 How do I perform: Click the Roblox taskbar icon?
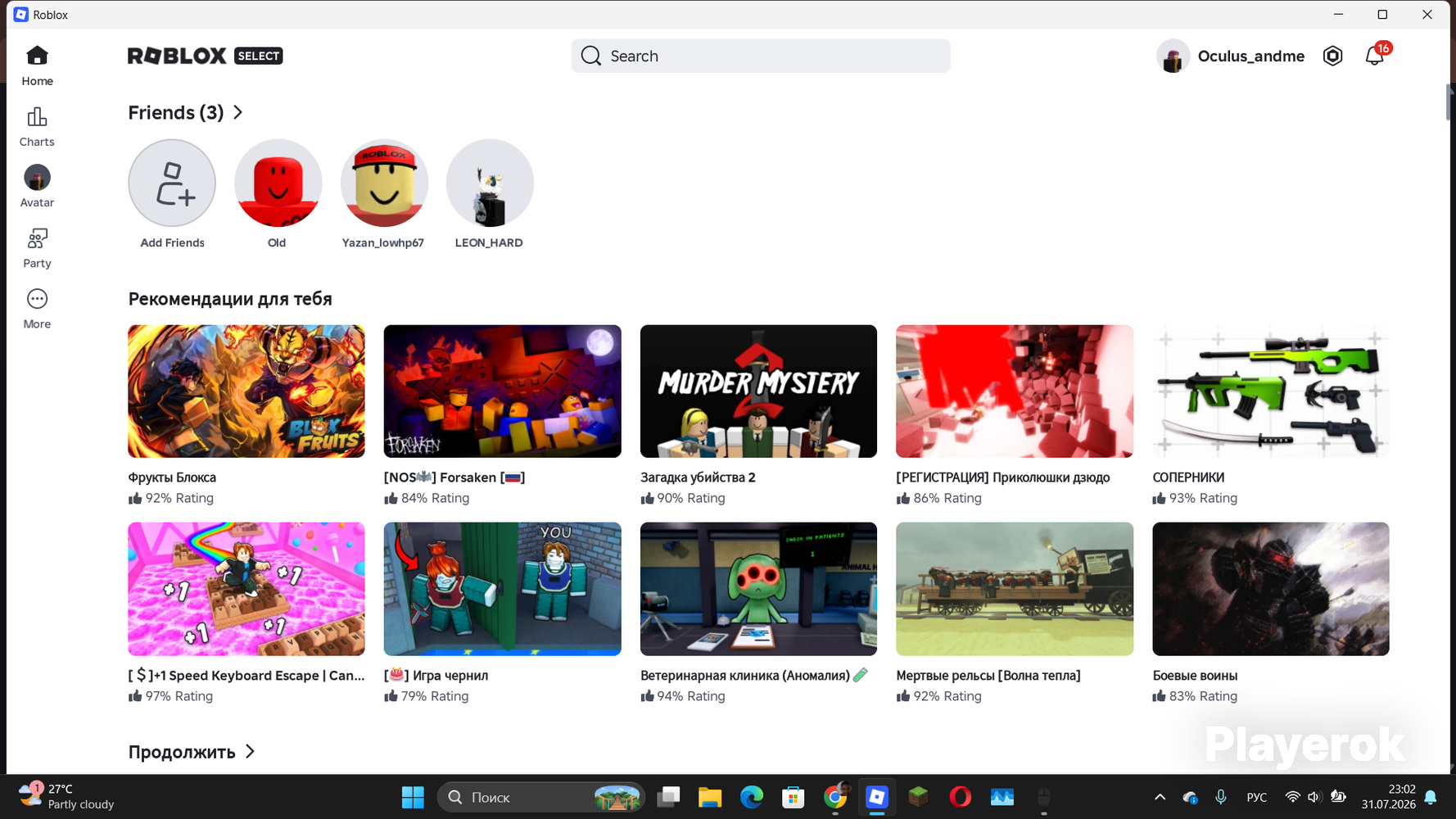[877, 797]
